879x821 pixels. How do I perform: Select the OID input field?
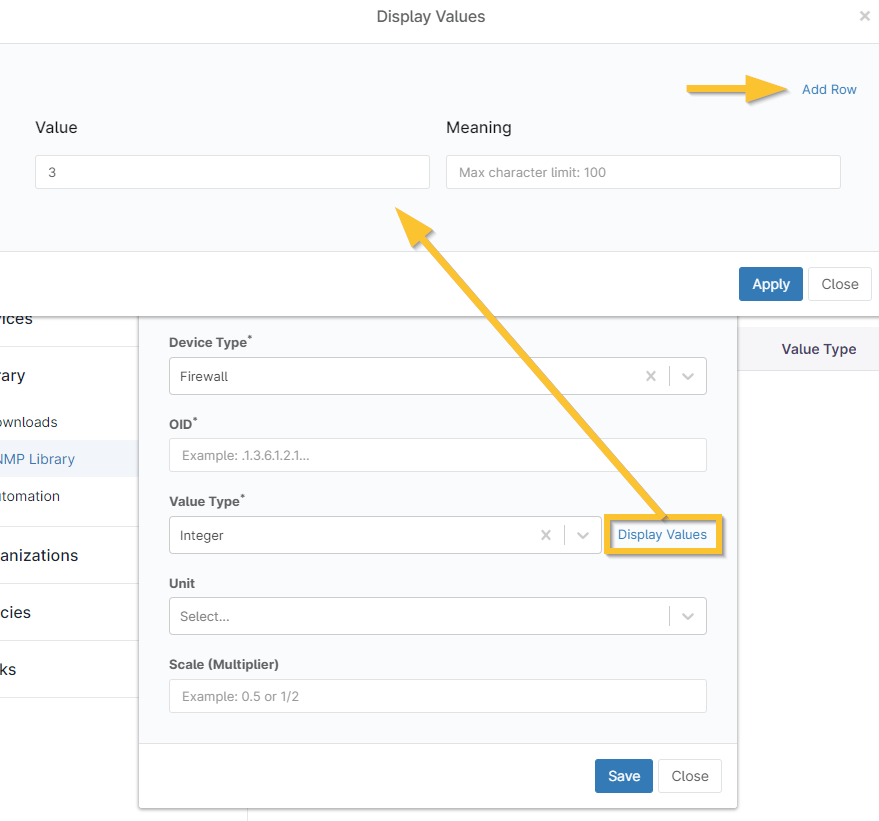pyautogui.click(x=437, y=455)
